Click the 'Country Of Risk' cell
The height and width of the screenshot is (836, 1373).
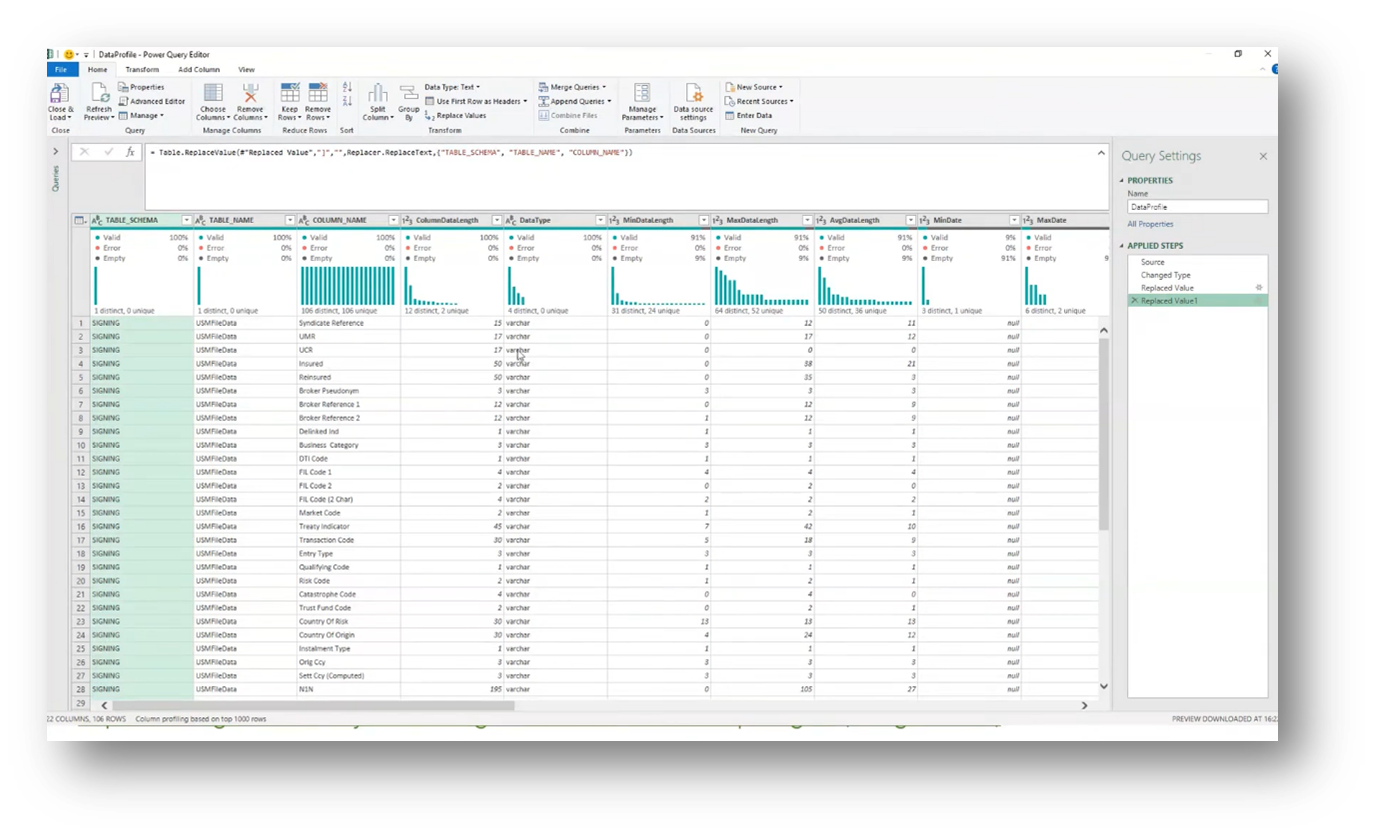348,621
